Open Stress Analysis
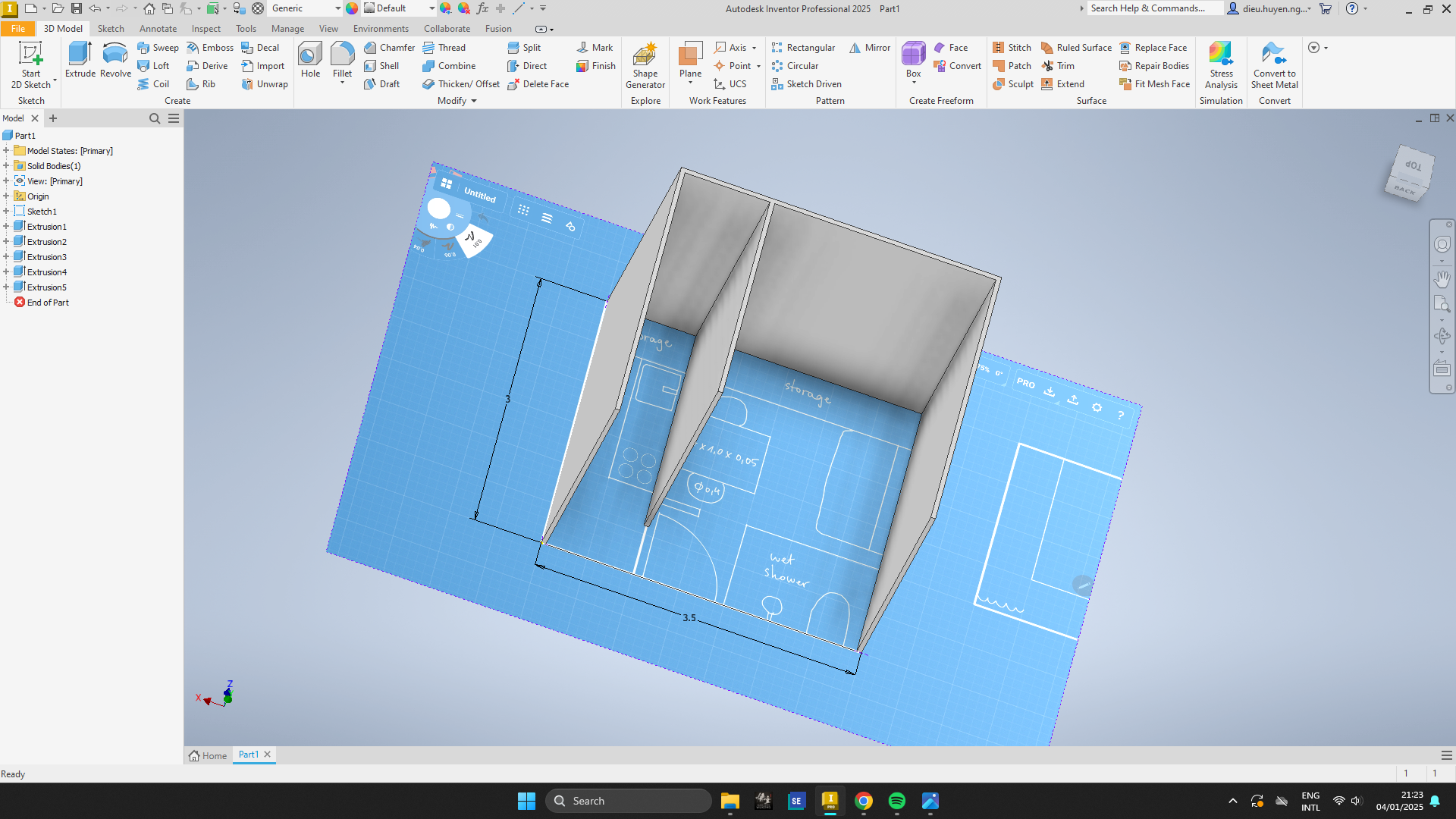This screenshot has width=1456, height=819. pyautogui.click(x=1221, y=65)
